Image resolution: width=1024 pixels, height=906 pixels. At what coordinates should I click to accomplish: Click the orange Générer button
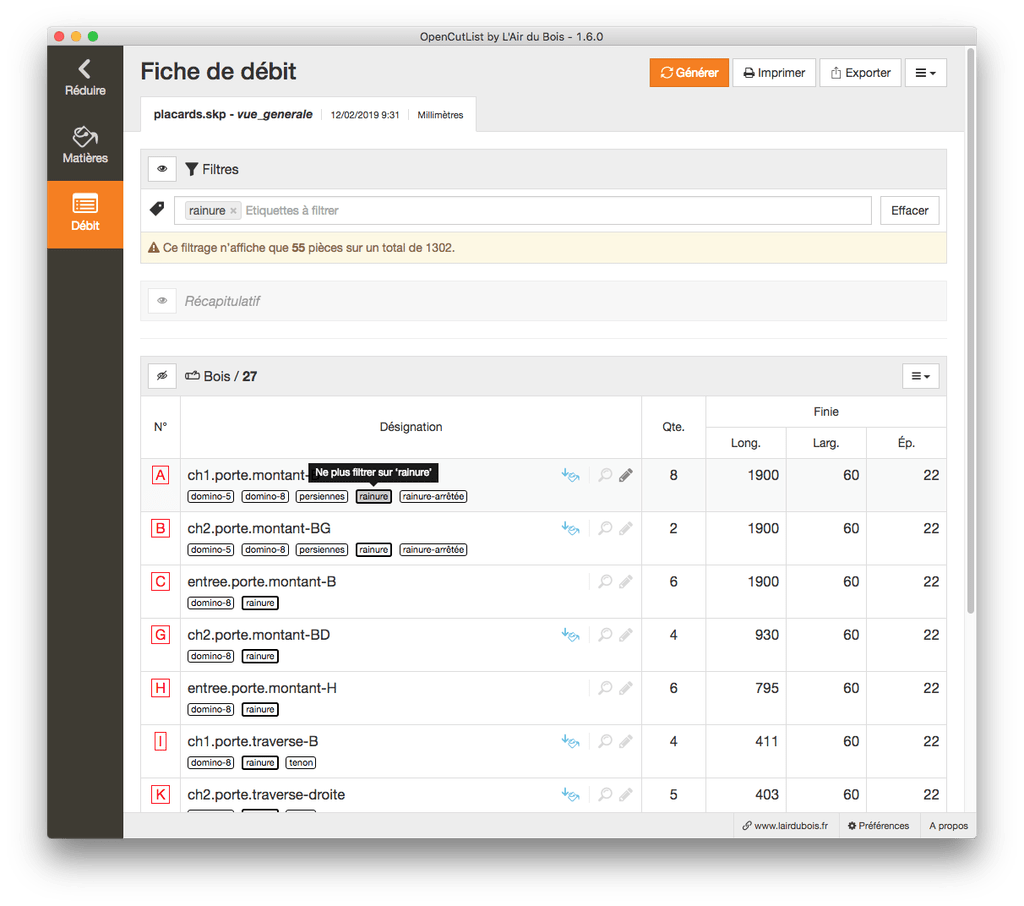pos(689,73)
